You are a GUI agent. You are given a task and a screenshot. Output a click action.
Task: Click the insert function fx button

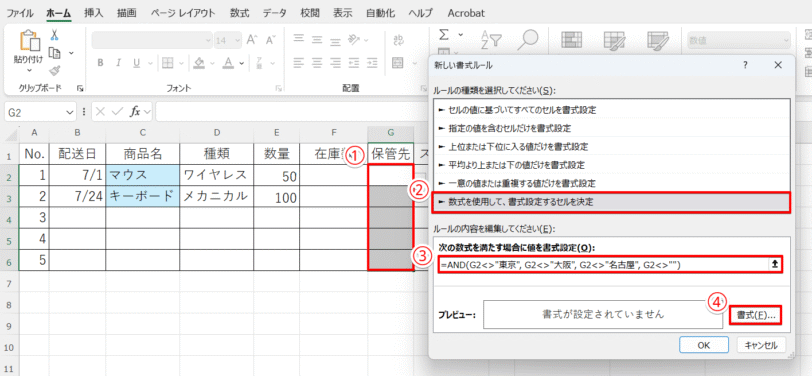(x=136, y=112)
